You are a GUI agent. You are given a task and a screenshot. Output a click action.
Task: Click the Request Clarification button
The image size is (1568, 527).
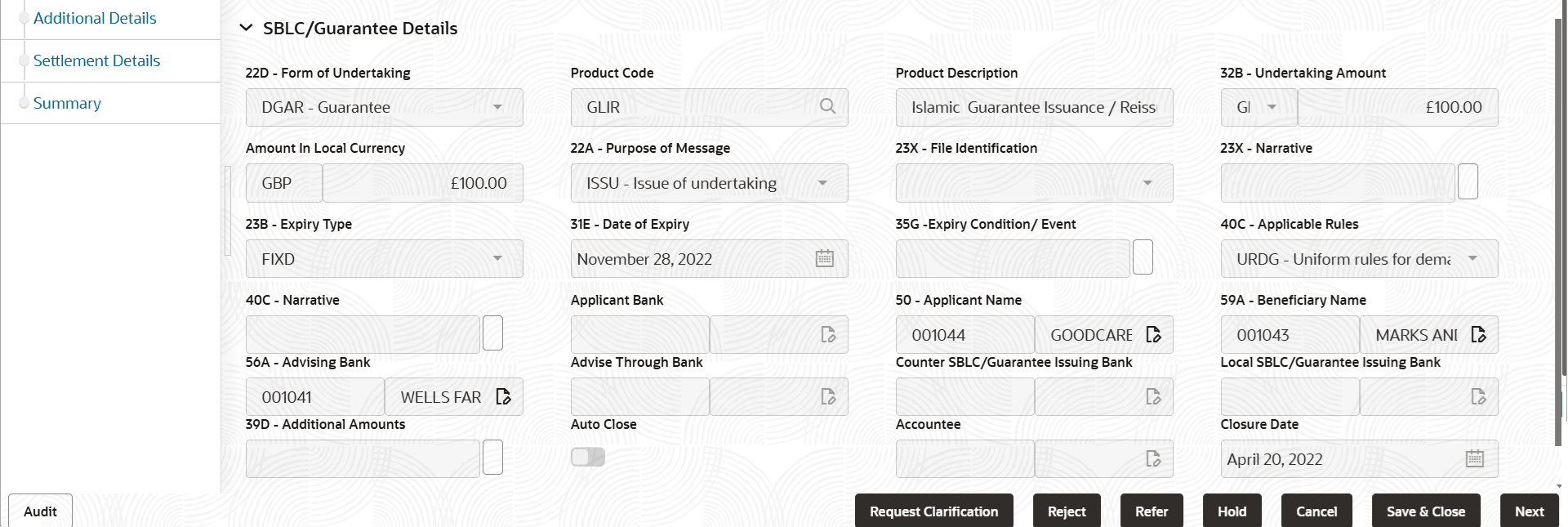[933, 511]
